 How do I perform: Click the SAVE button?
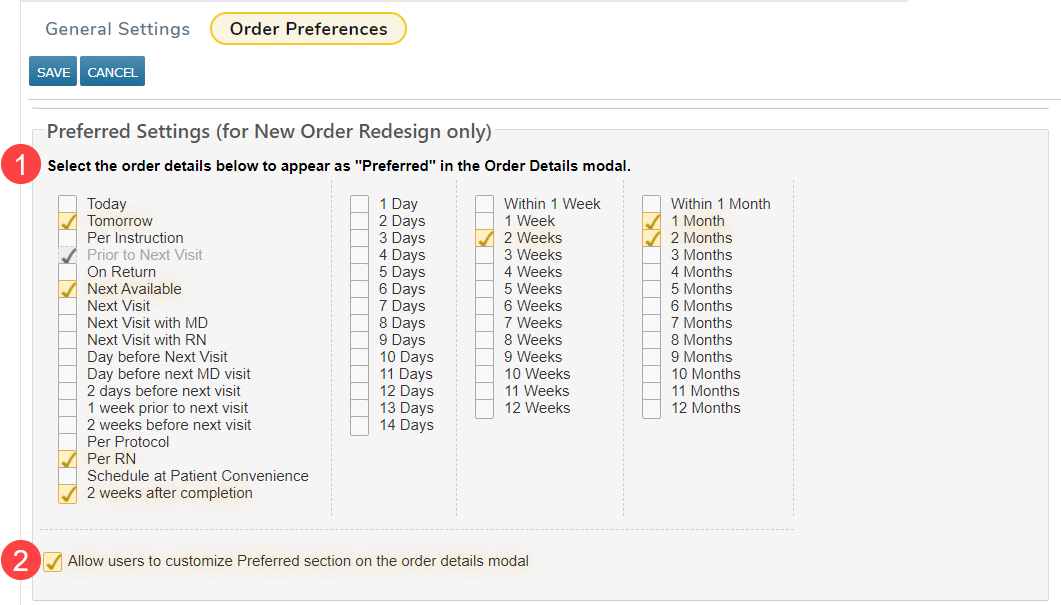[53, 72]
